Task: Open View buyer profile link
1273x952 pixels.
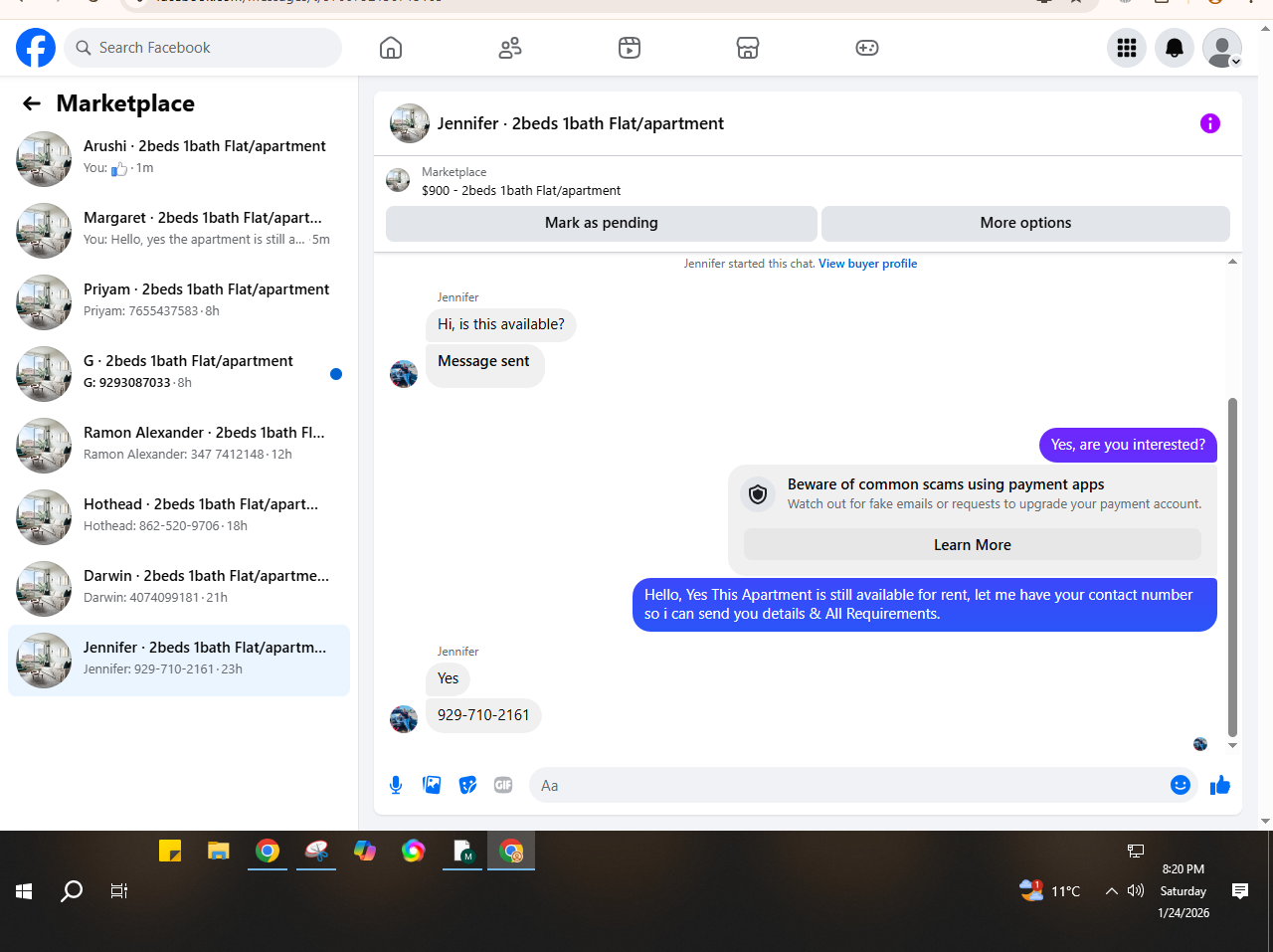Action: click(867, 264)
